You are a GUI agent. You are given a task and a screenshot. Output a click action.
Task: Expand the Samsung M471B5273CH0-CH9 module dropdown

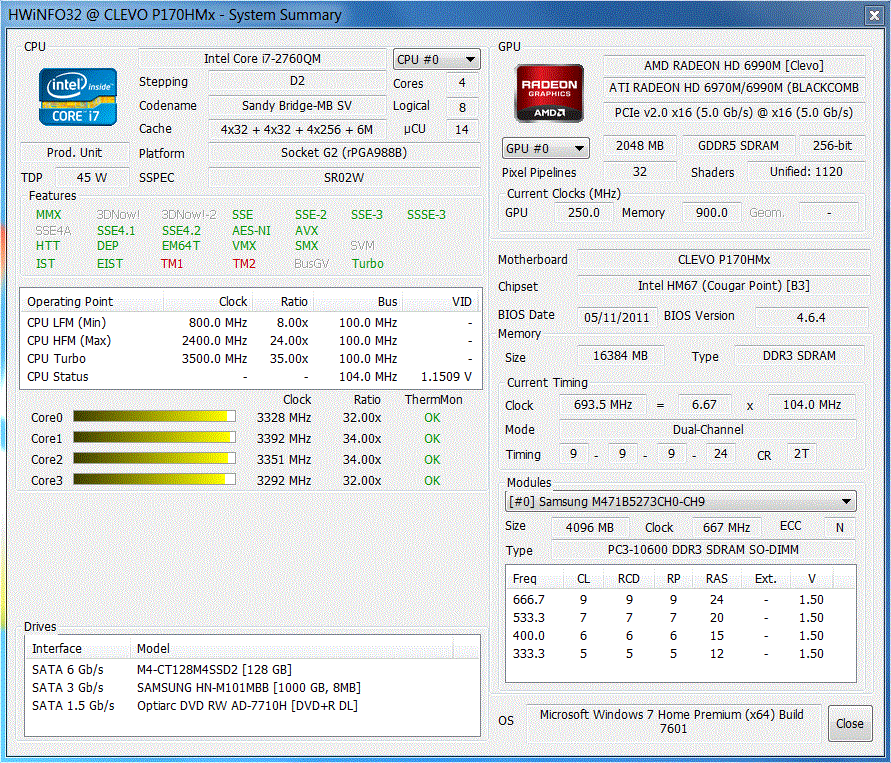pyautogui.click(x=680, y=502)
